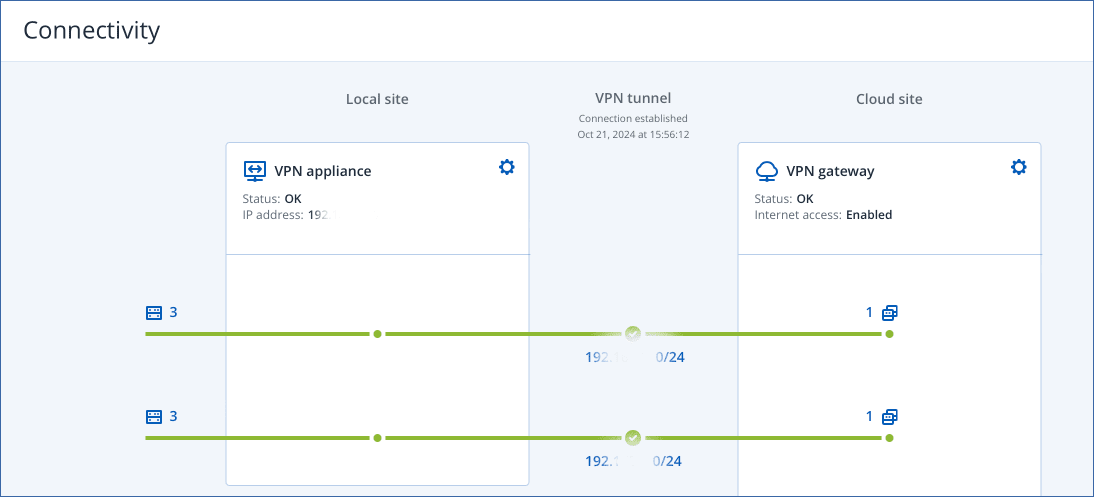This screenshot has height=497, width=1094.
Task: Click cloud server count 1 on second network
Action: pos(870,416)
